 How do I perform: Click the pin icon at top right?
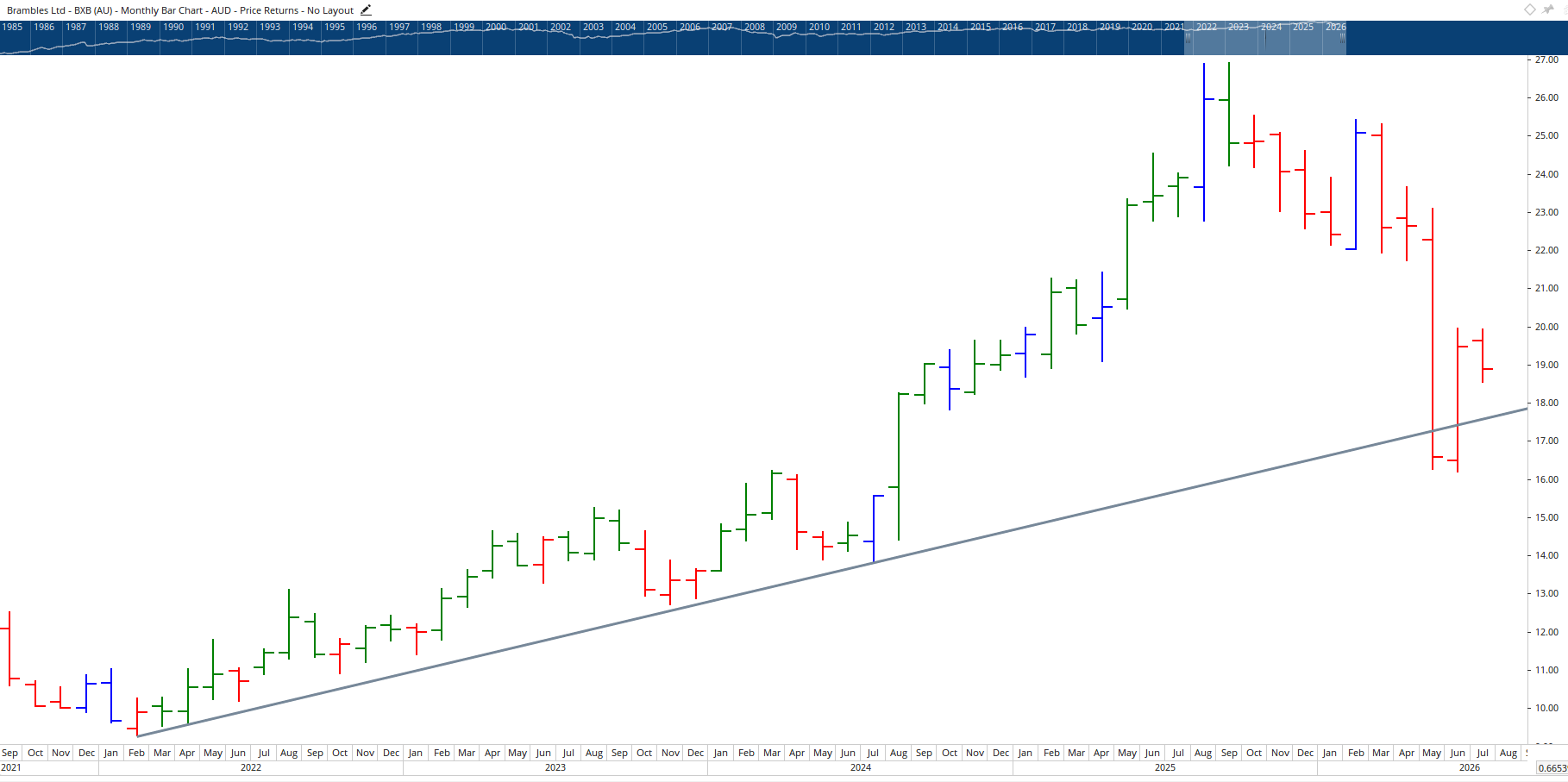1548,9
